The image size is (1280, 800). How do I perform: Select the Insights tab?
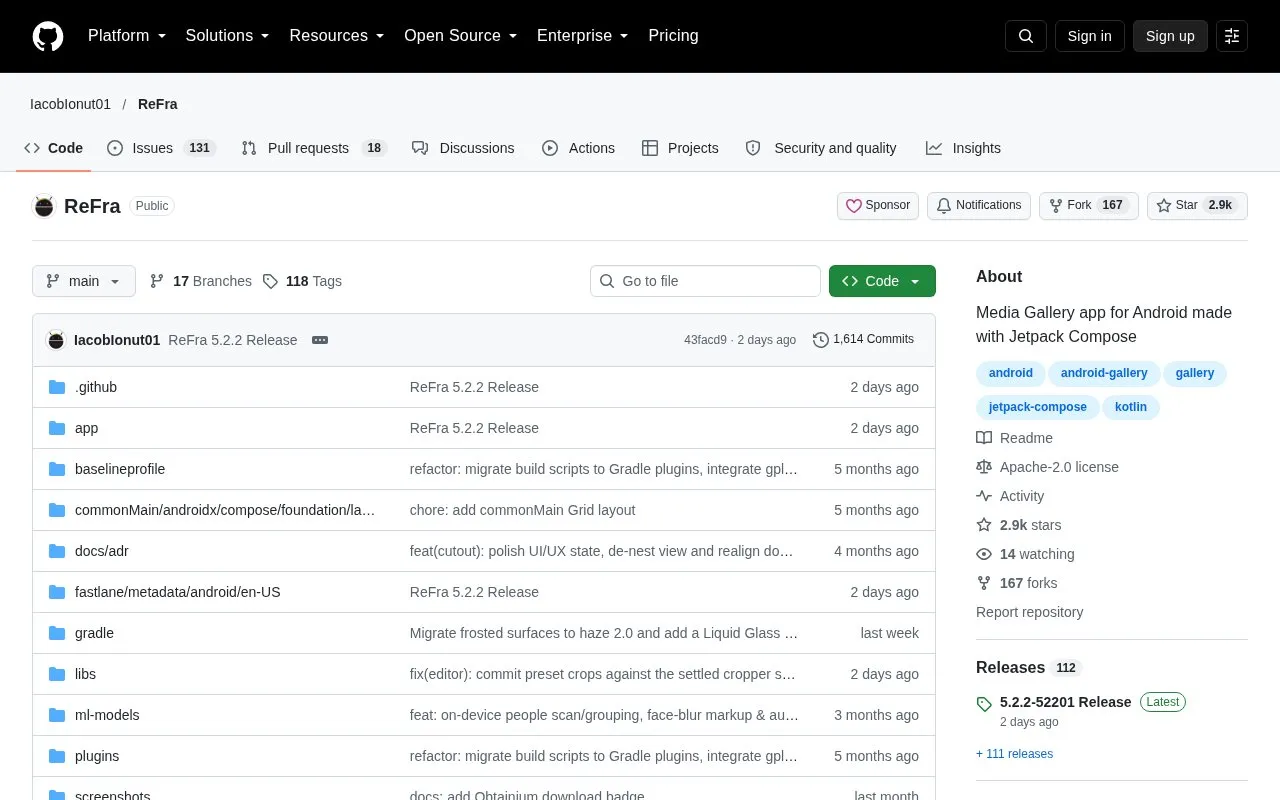pos(963,148)
